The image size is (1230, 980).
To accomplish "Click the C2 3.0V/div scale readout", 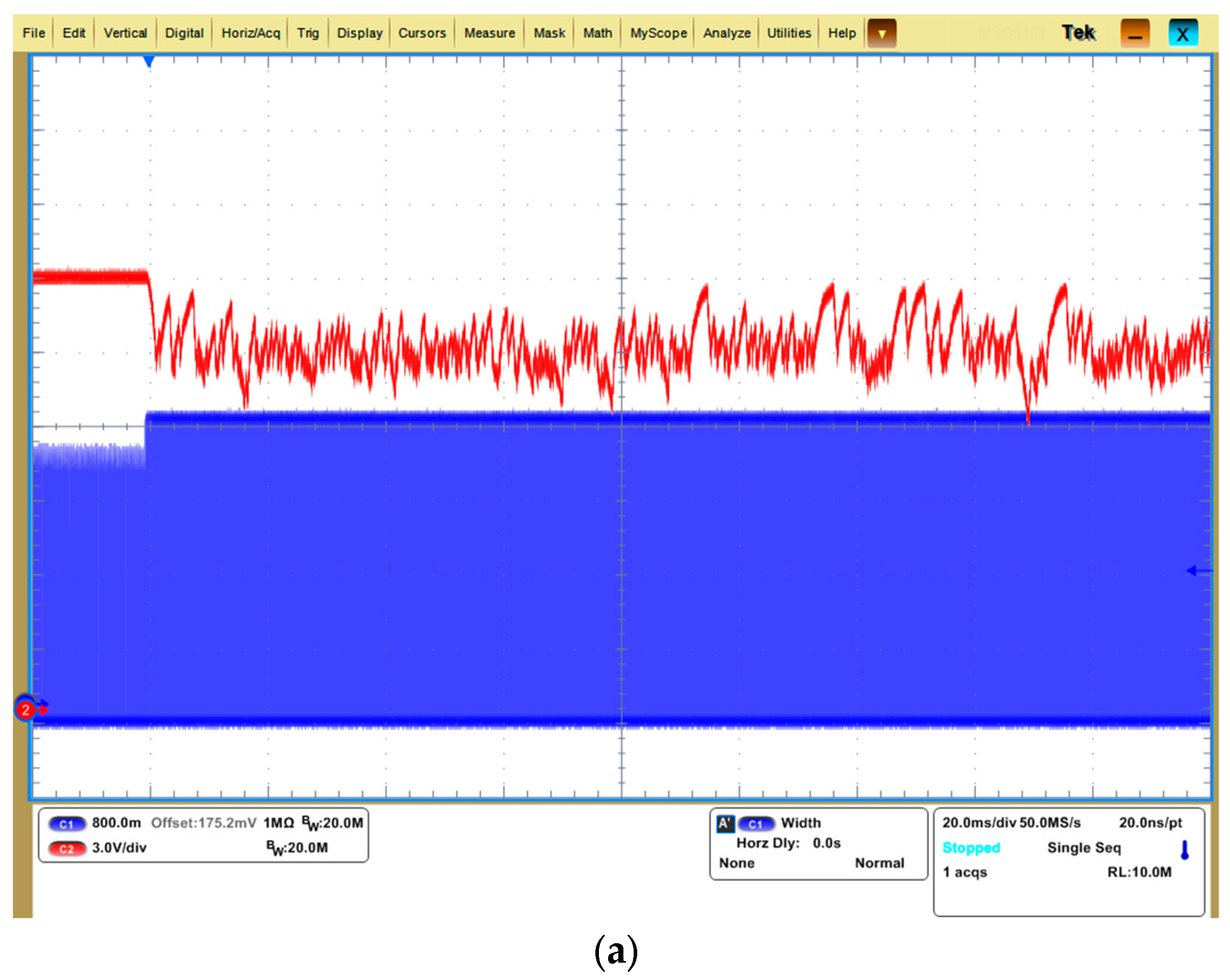I will tap(119, 848).
